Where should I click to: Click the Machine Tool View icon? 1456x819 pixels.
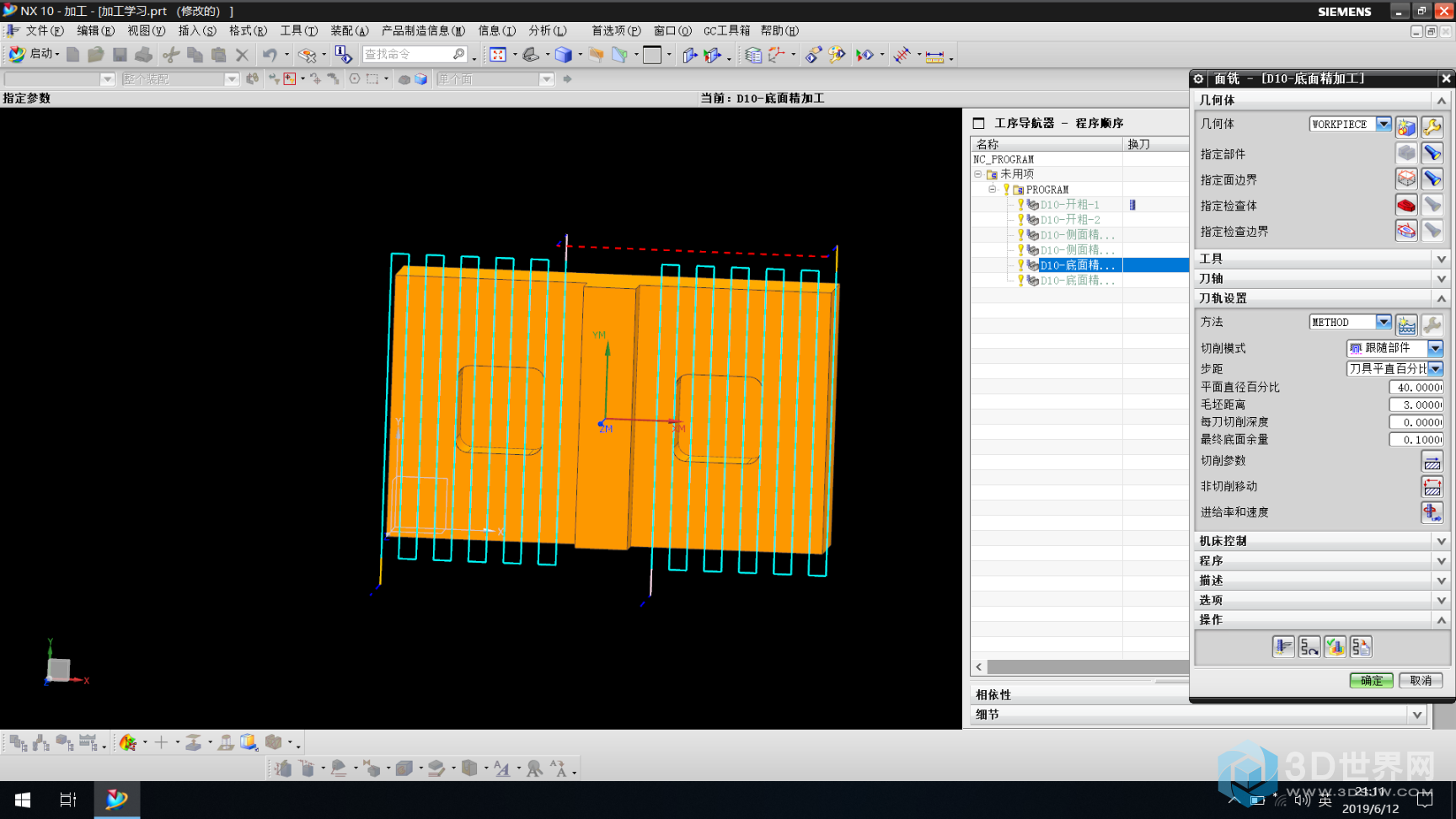pyautogui.click(x=41, y=742)
